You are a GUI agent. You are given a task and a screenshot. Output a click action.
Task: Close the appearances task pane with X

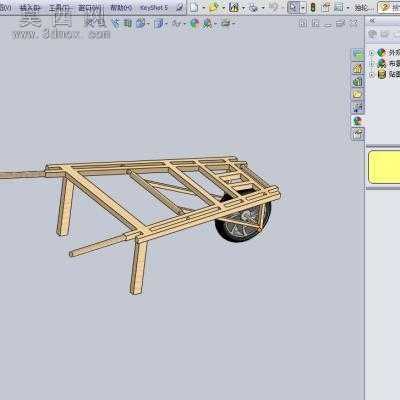[372, 21]
